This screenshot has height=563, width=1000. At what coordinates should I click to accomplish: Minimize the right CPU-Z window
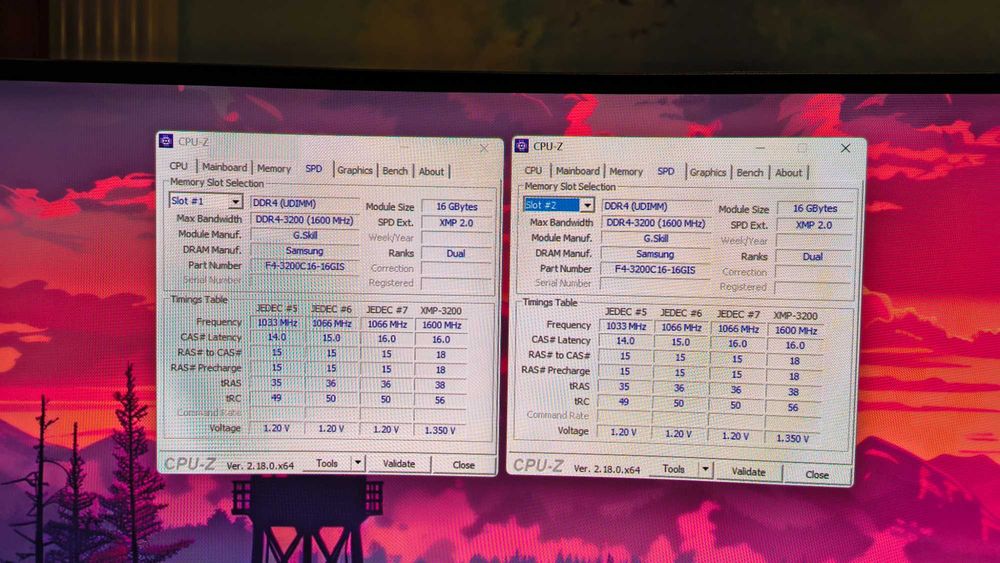coord(760,148)
